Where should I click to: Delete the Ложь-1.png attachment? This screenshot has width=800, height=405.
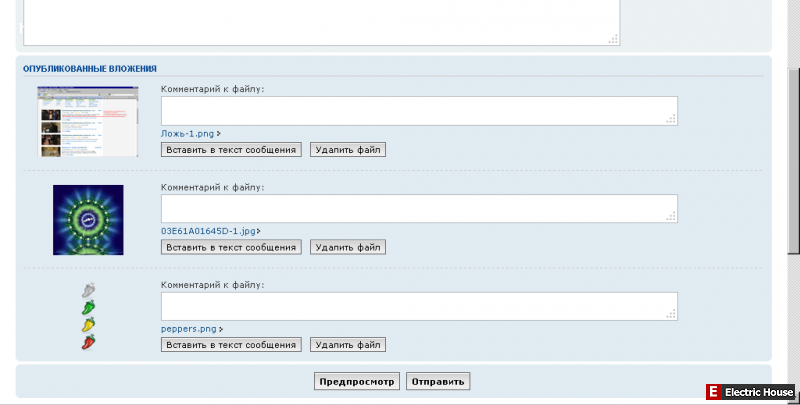click(x=348, y=150)
